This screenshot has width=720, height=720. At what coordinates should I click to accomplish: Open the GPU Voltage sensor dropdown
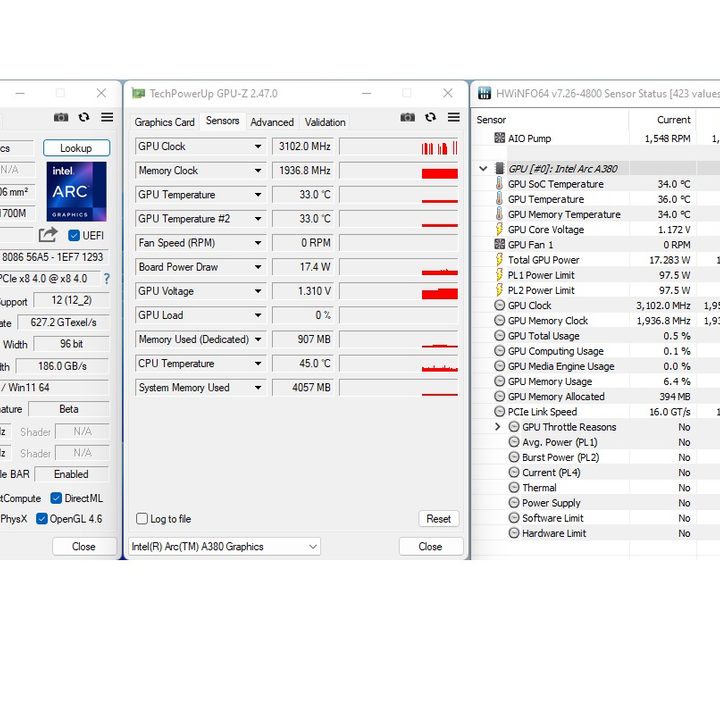pos(258,291)
